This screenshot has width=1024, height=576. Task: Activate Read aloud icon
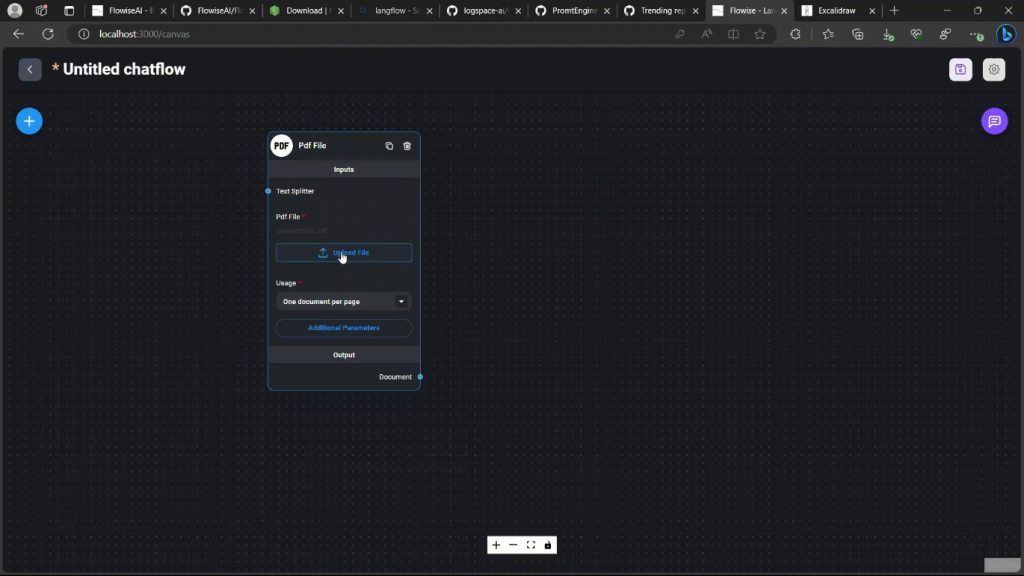(x=707, y=34)
